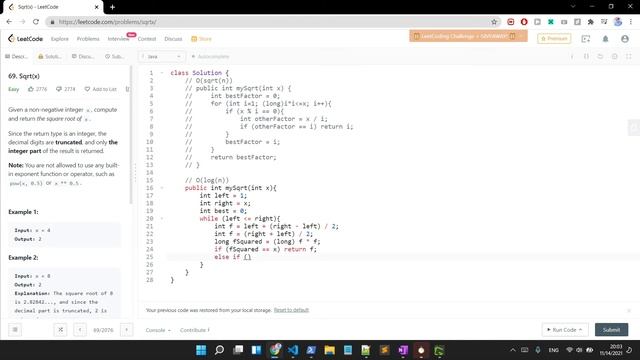Switch to the Description tab
Image resolution: width=640 pixels, height=360 pixels.
point(16,56)
